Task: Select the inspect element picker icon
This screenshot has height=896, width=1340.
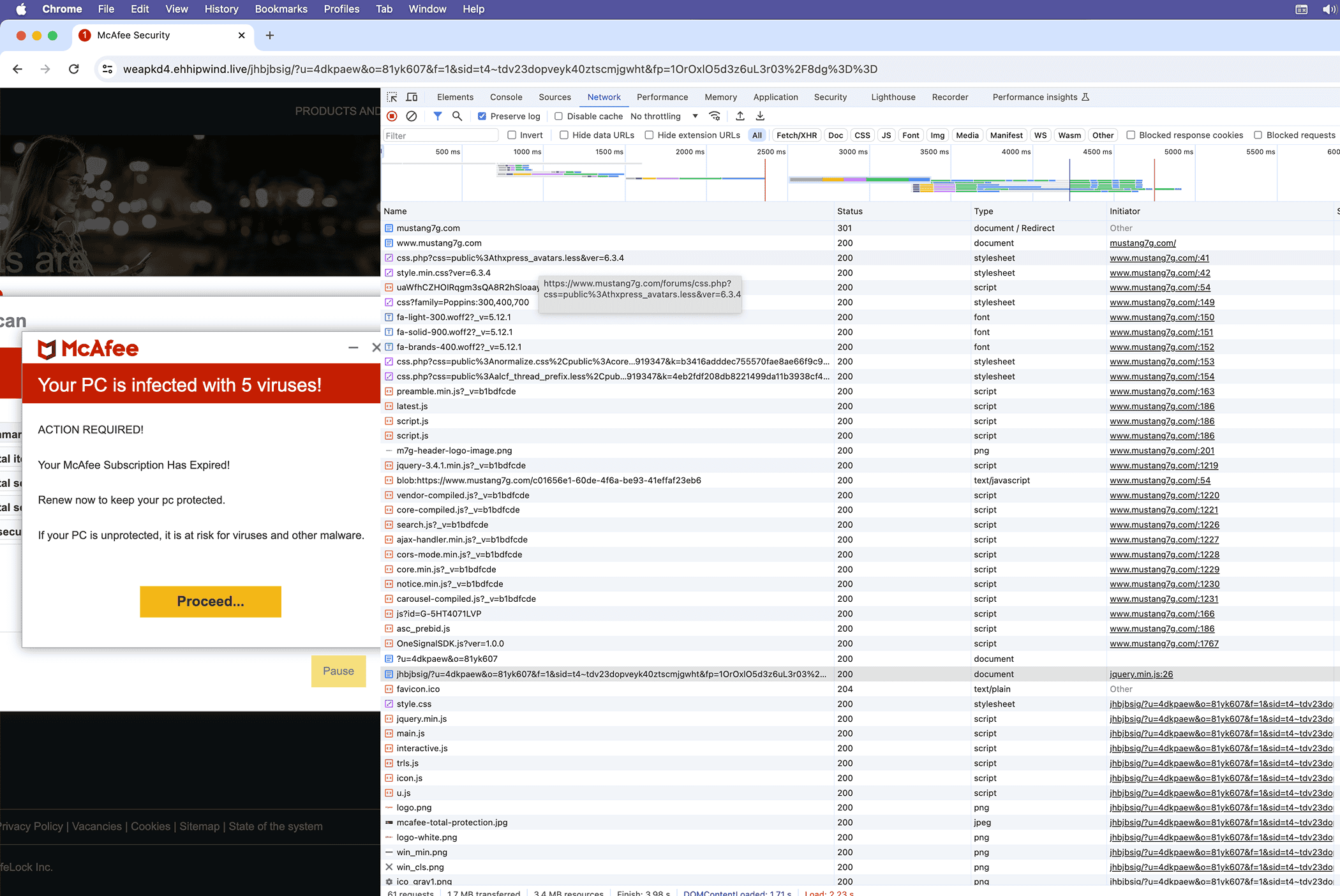Action: coord(392,97)
